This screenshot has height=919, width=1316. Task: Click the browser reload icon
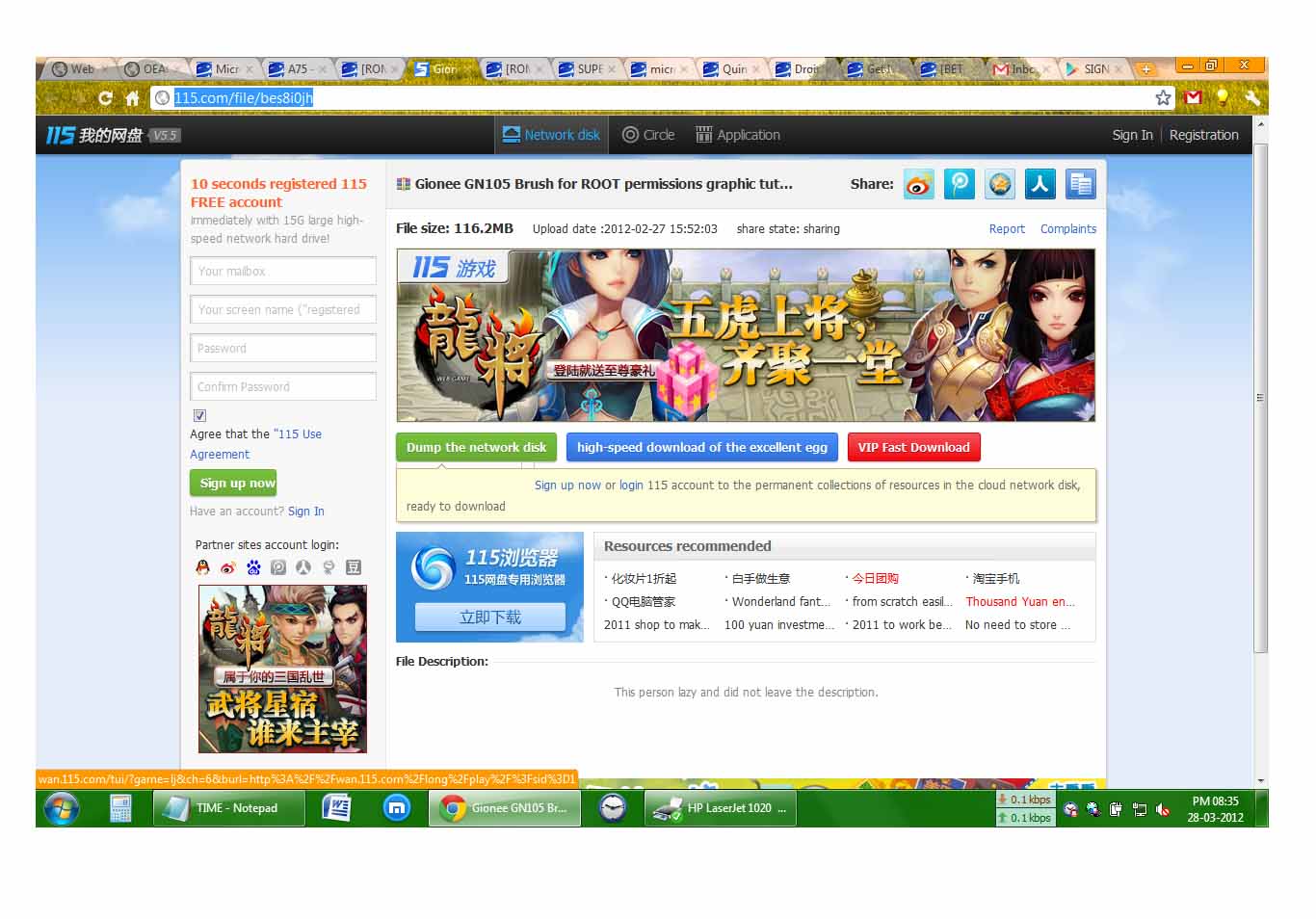coord(105,98)
